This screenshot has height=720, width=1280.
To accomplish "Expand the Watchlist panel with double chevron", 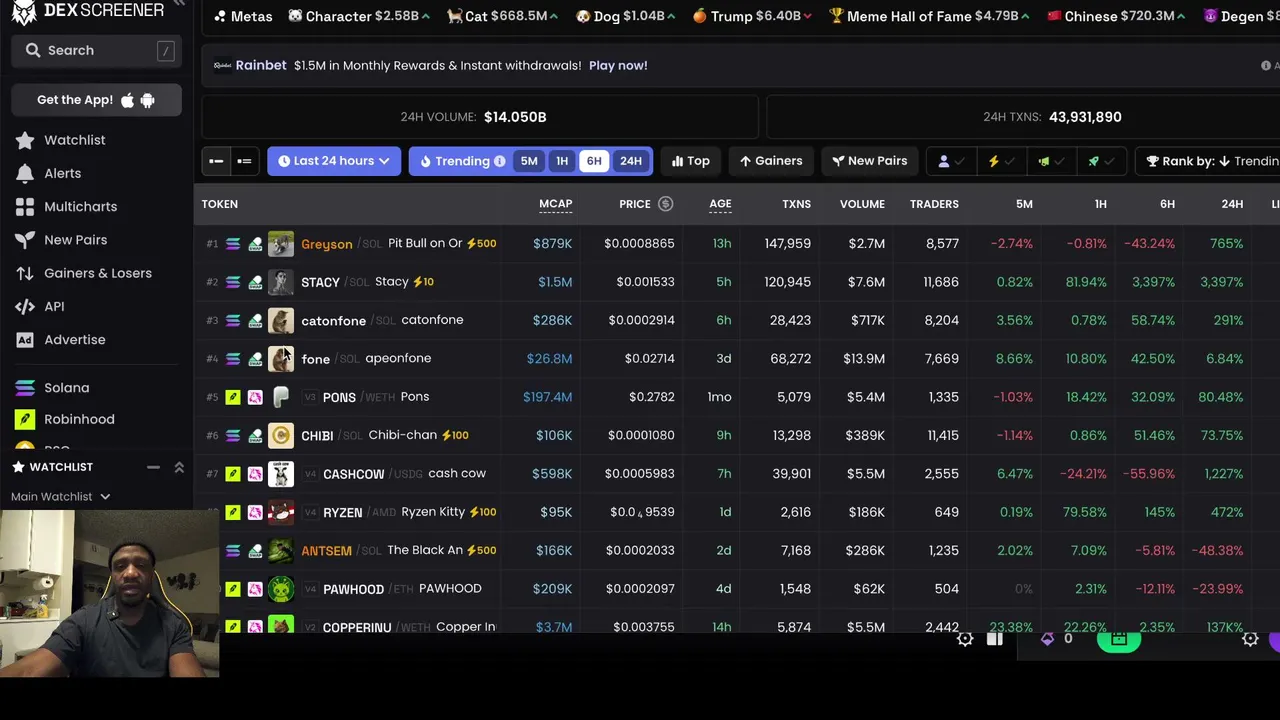I will coord(179,467).
